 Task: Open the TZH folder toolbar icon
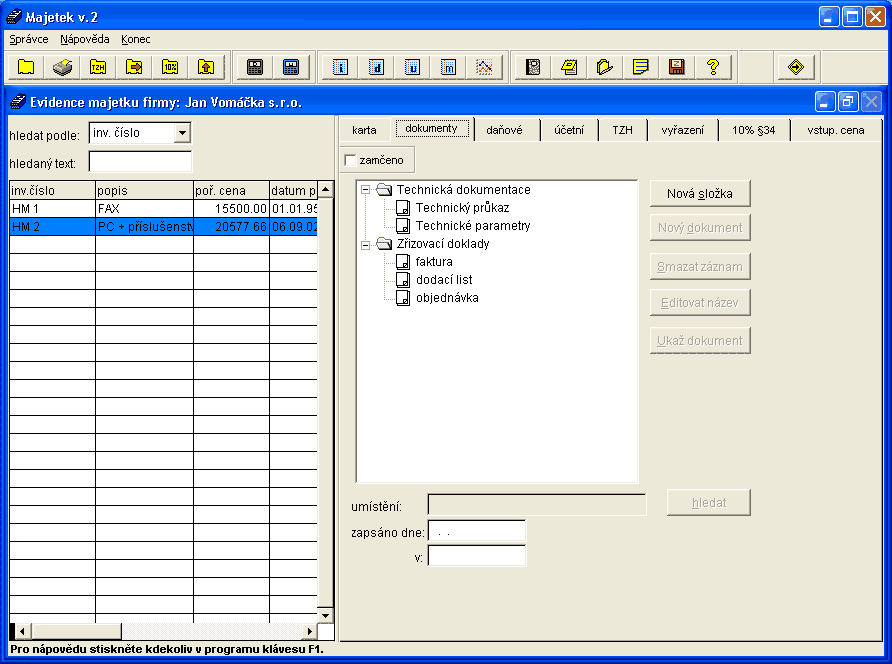coord(98,67)
